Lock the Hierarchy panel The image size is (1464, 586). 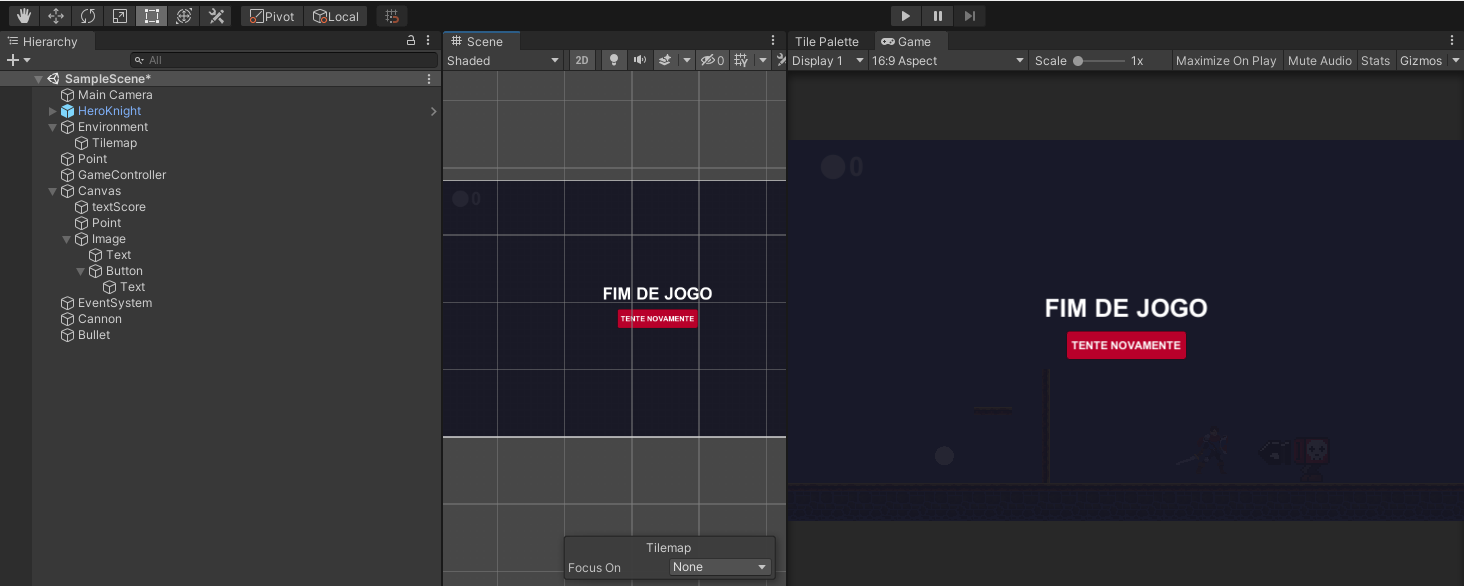[411, 41]
